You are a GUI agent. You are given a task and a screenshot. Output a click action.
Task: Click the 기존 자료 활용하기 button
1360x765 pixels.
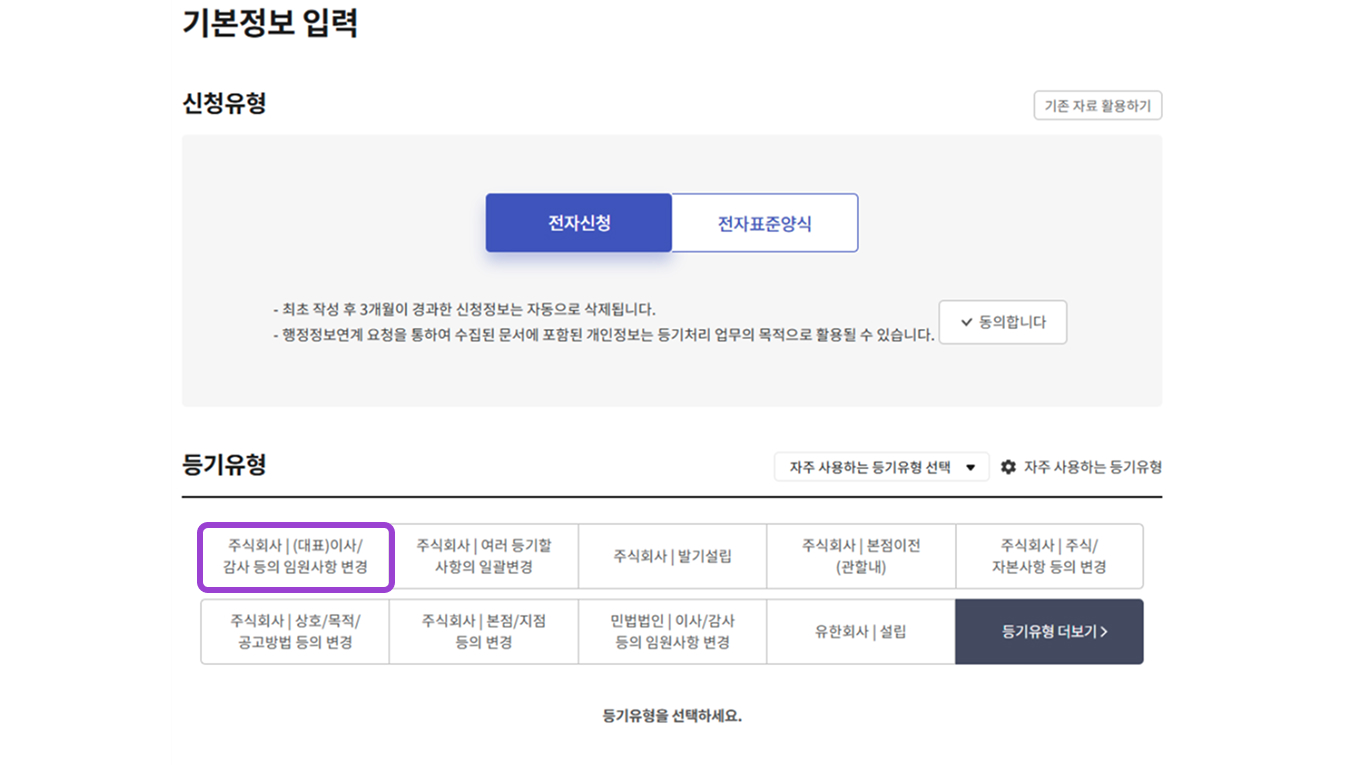click(1097, 105)
